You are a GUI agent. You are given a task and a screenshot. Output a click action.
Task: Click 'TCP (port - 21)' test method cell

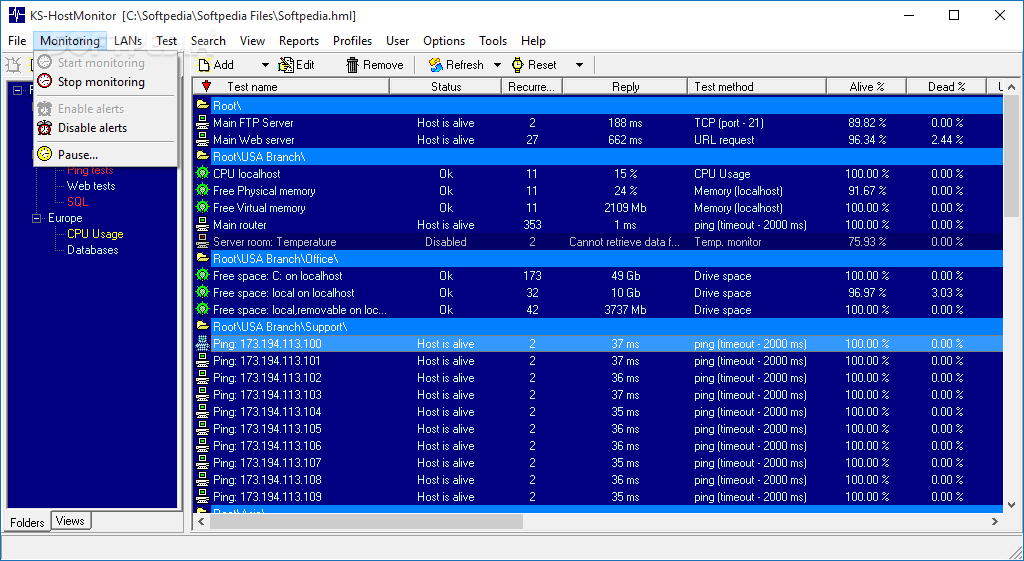coord(729,123)
